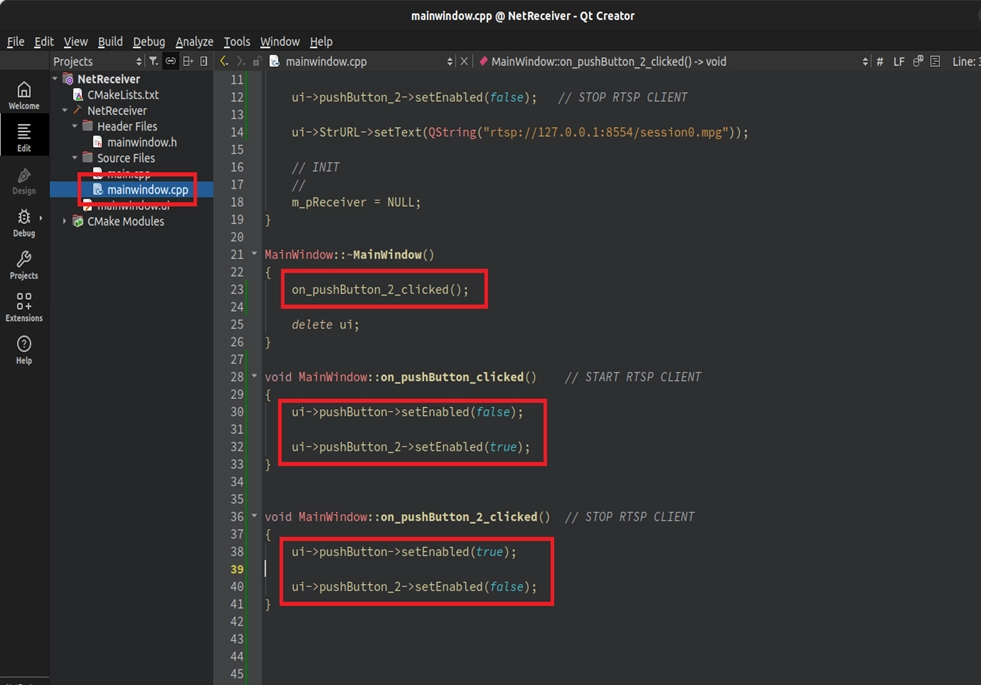Select mainwindow.h in the project tree
Image resolution: width=981 pixels, height=685 pixels.
(141, 142)
